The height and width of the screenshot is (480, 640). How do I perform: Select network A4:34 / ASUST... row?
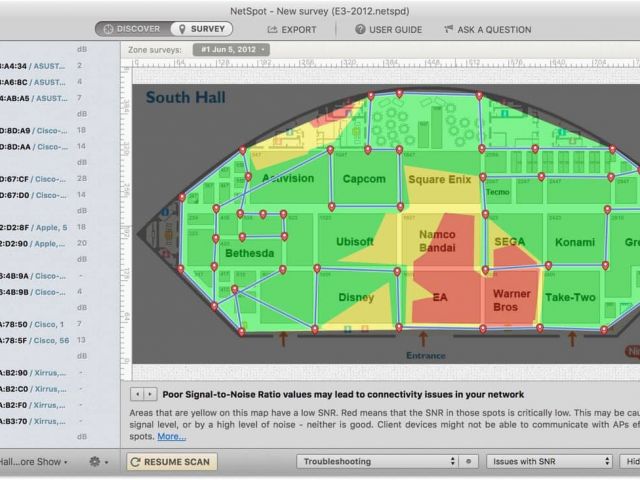60,66
